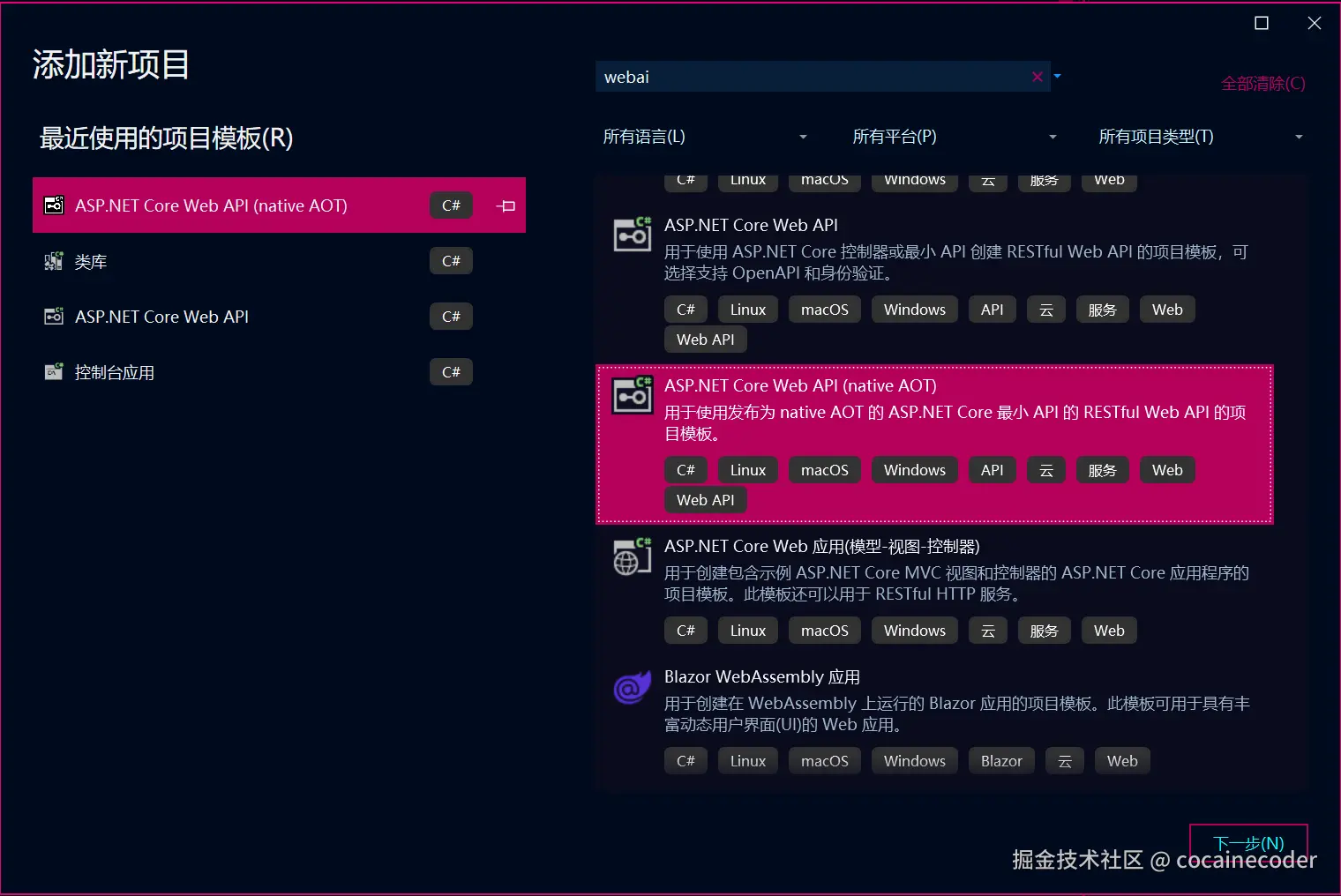Maximize the 添加新项目 dialog
This screenshot has width=1341, height=896.
click(x=1262, y=23)
